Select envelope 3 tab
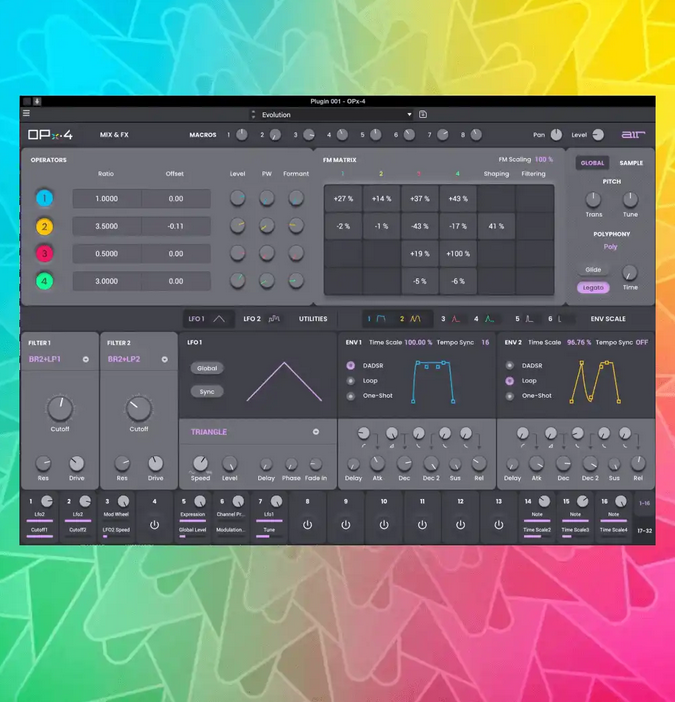The width and height of the screenshot is (675, 702). coord(451,319)
